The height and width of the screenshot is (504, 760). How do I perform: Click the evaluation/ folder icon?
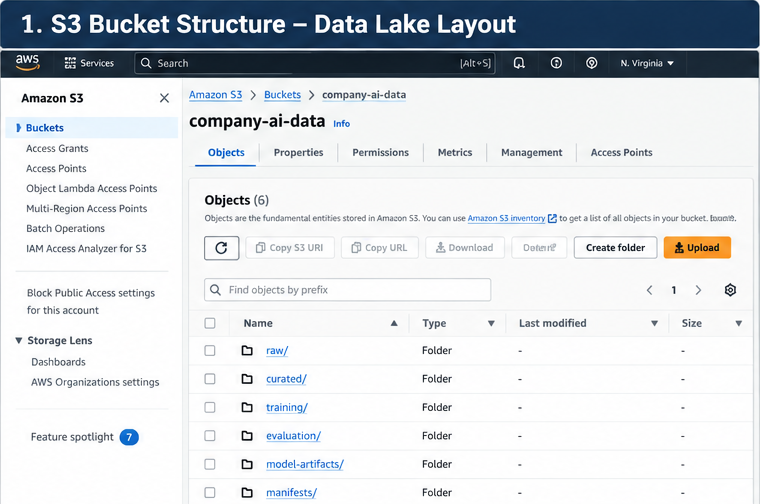(x=247, y=436)
